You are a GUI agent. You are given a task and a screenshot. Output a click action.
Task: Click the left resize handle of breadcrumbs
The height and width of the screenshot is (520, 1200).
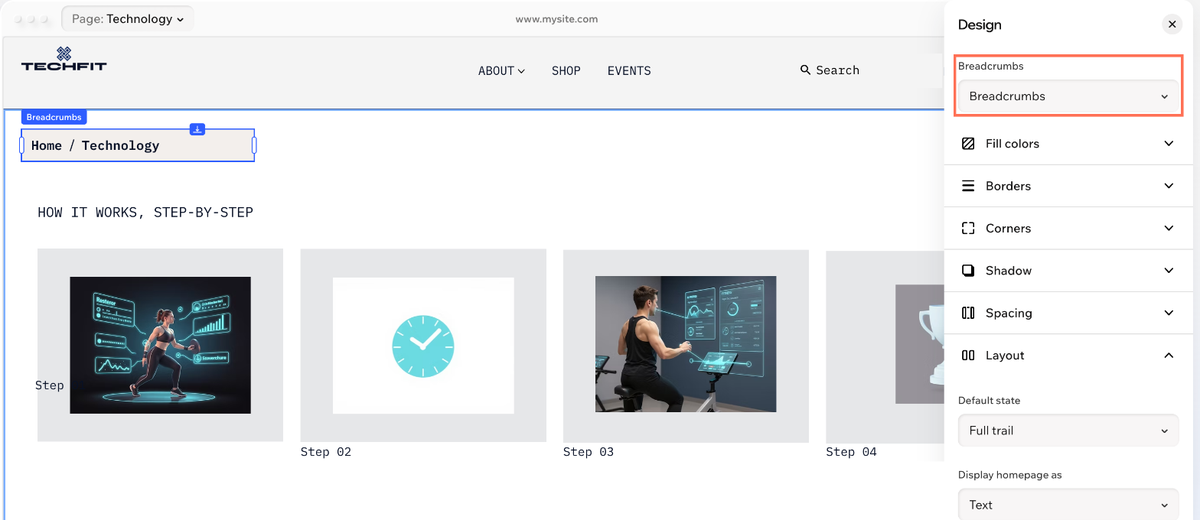pos(22,145)
